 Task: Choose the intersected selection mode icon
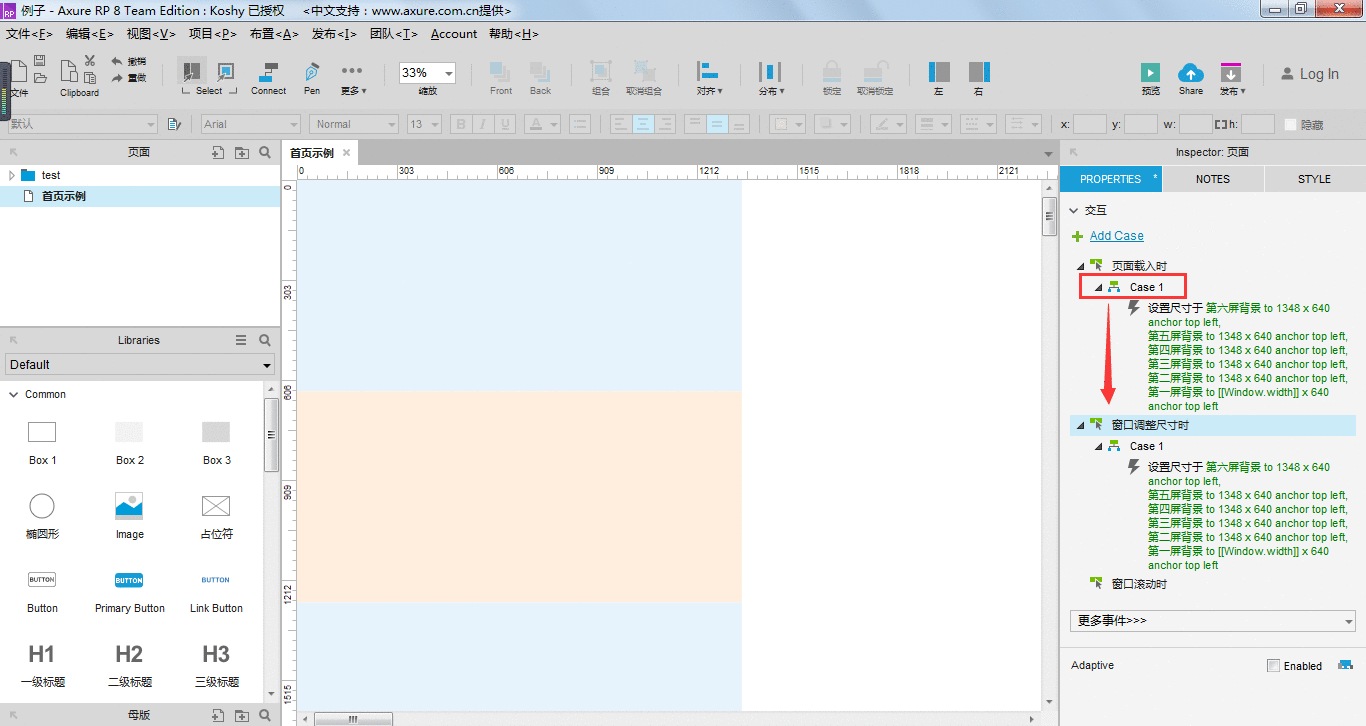[190, 72]
